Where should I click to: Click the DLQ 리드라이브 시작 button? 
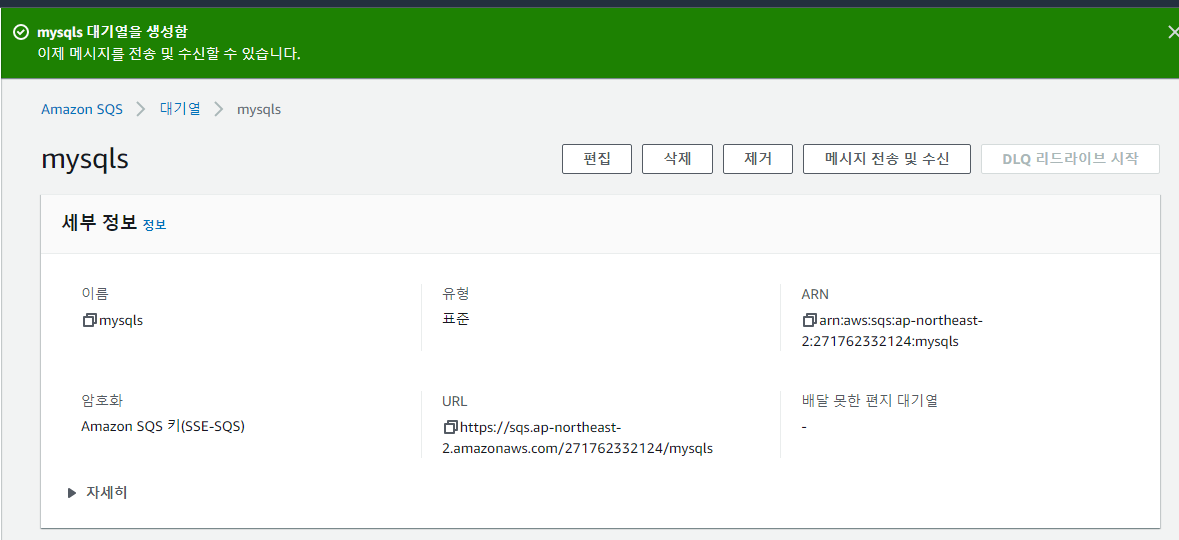click(x=1070, y=159)
